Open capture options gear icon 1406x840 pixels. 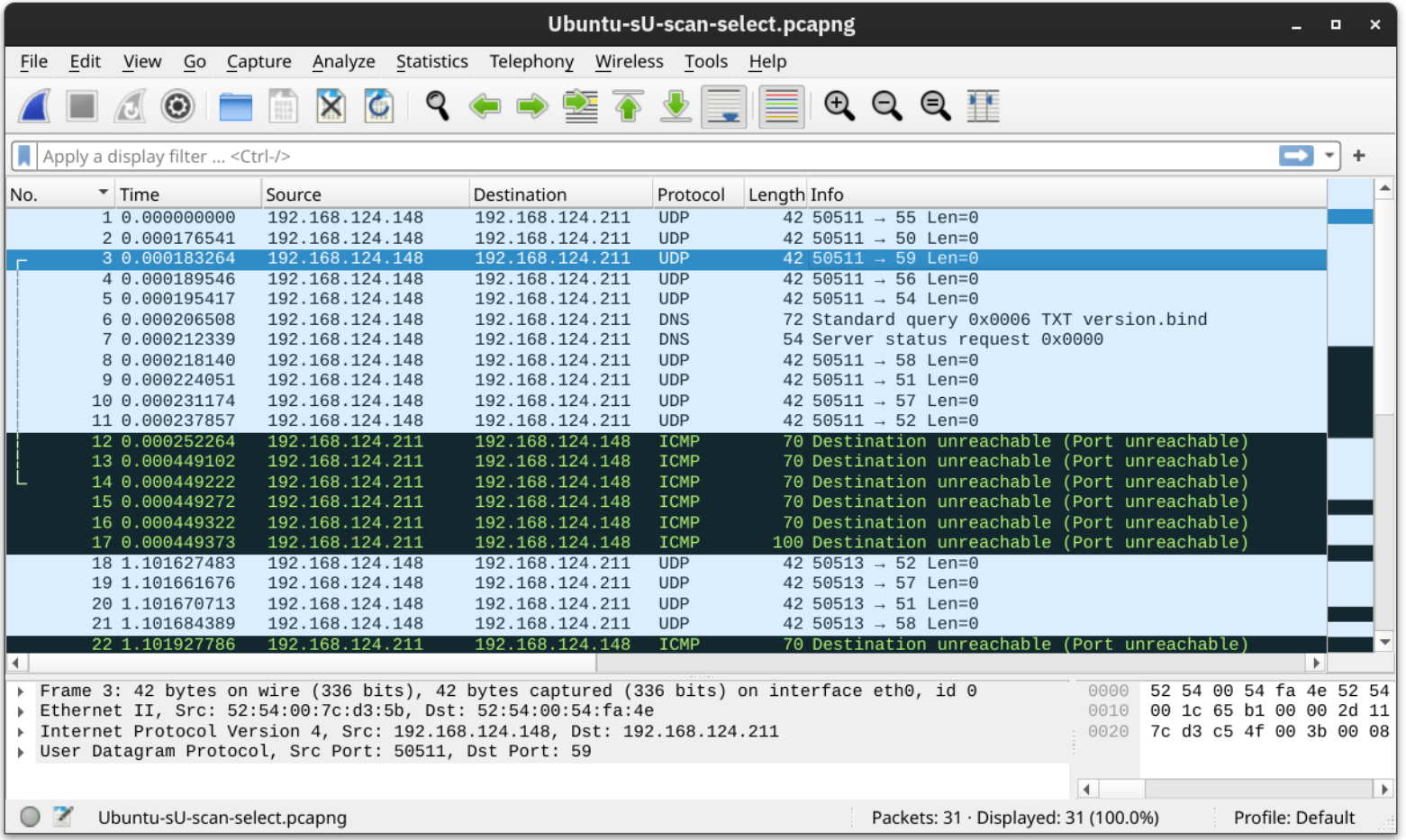click(x=177, y=106)
